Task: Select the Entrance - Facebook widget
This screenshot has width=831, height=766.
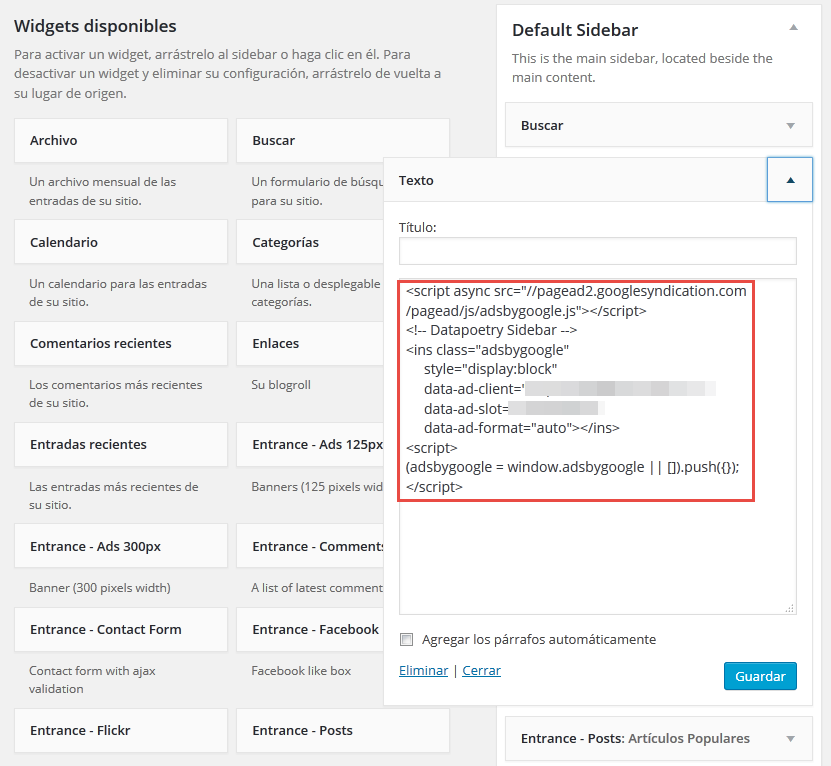Action: point(310,630)
